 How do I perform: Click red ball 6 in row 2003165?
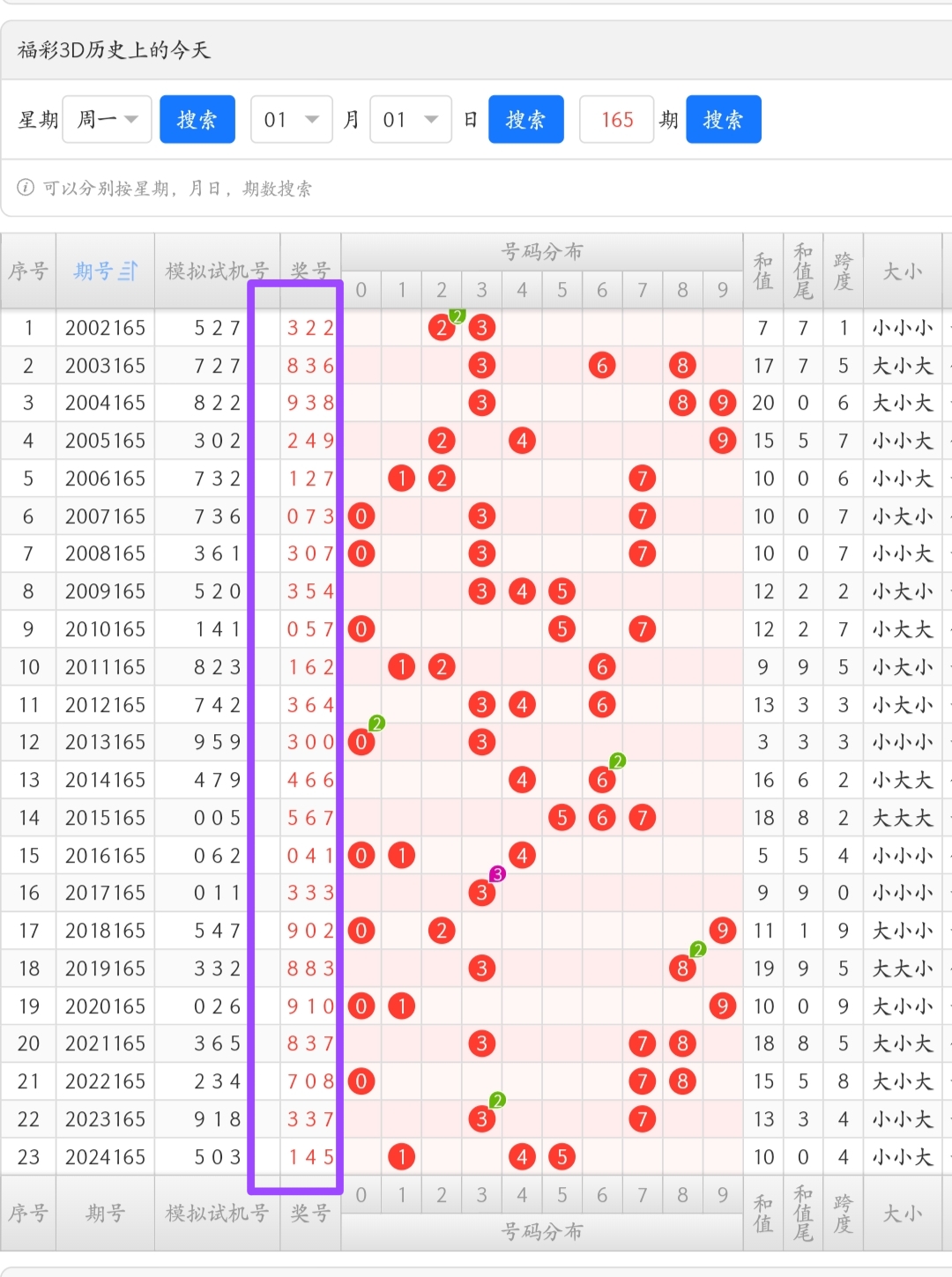(x=602, y=366)
